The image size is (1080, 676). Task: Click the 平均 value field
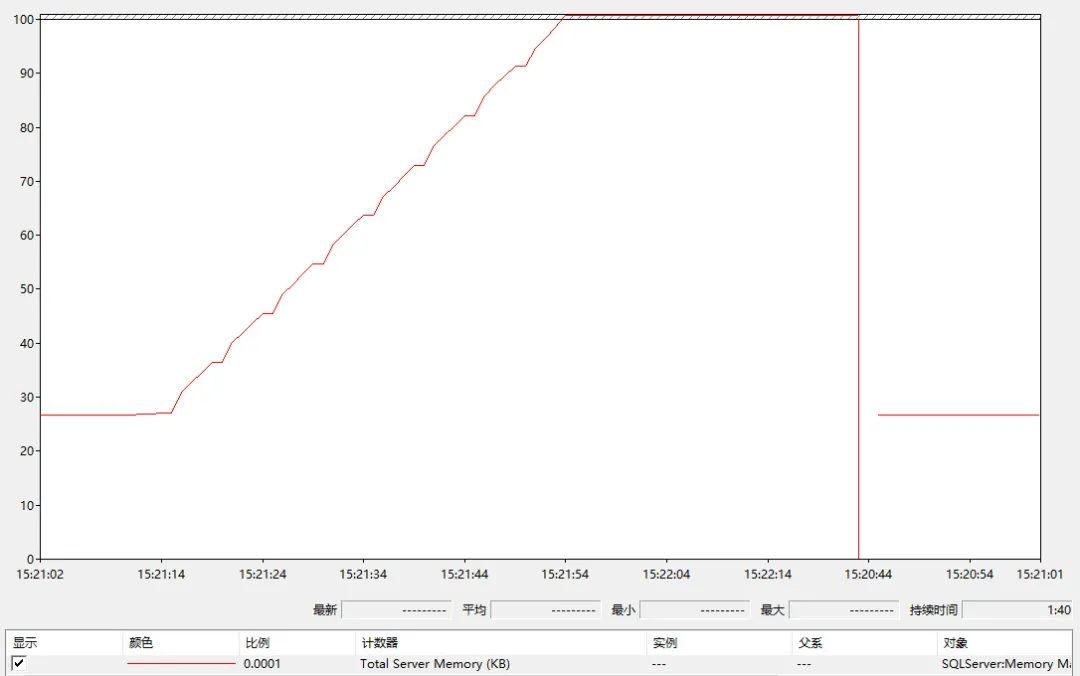pyautogui.click(x=545, y=610)
